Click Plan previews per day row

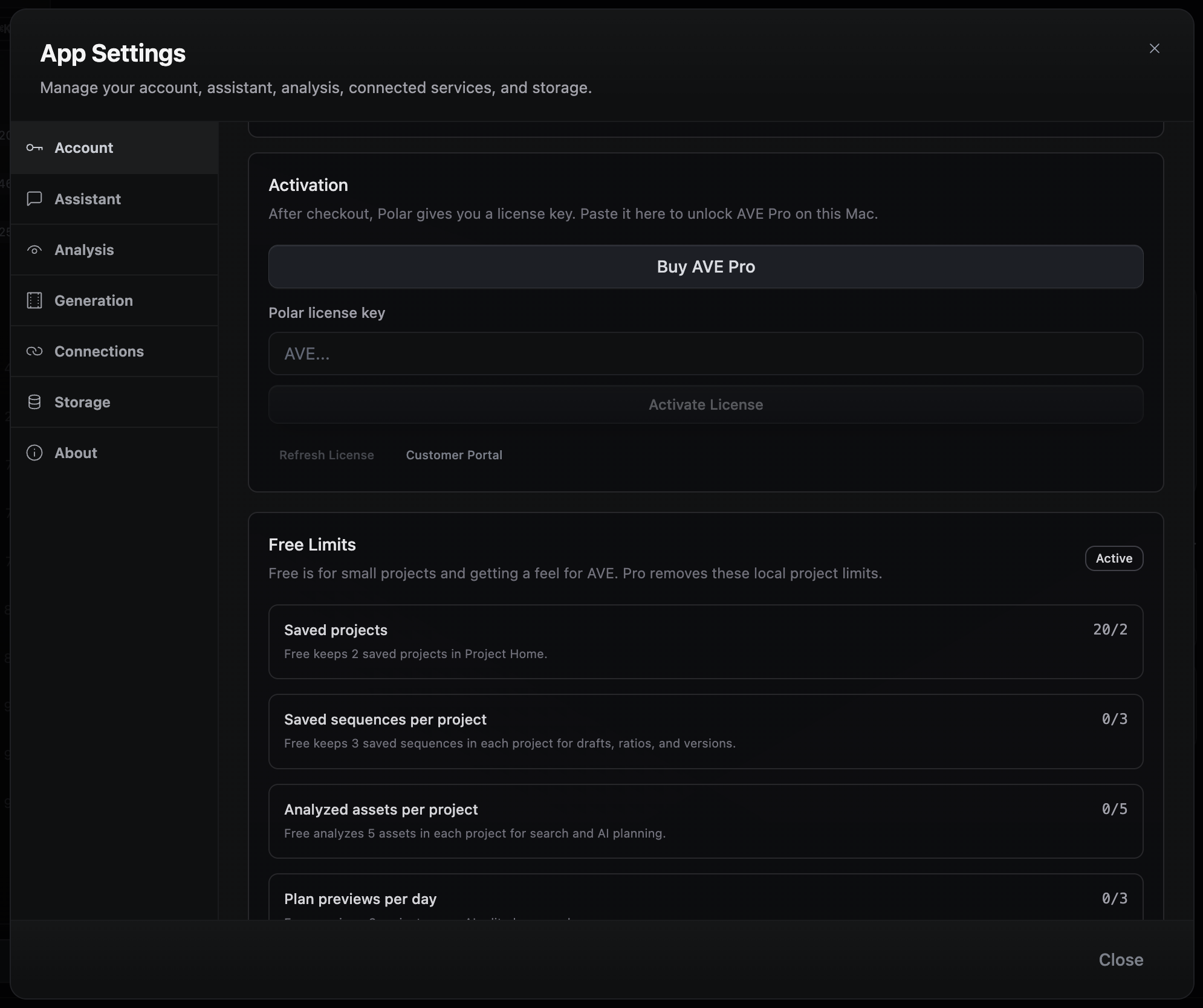[x=705, y=897]
